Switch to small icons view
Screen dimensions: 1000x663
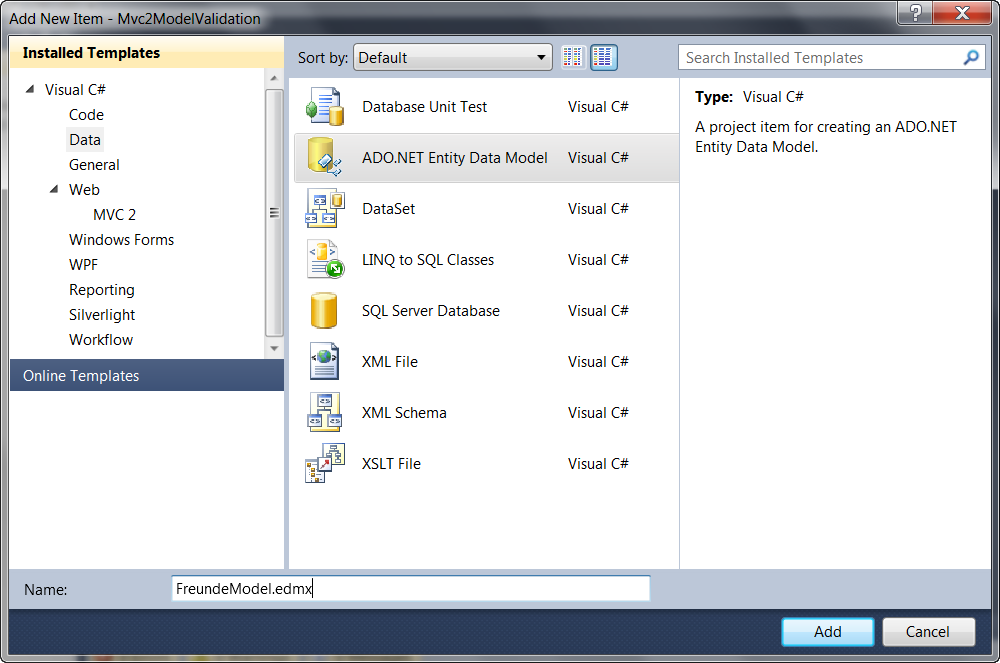click(573, 58)
